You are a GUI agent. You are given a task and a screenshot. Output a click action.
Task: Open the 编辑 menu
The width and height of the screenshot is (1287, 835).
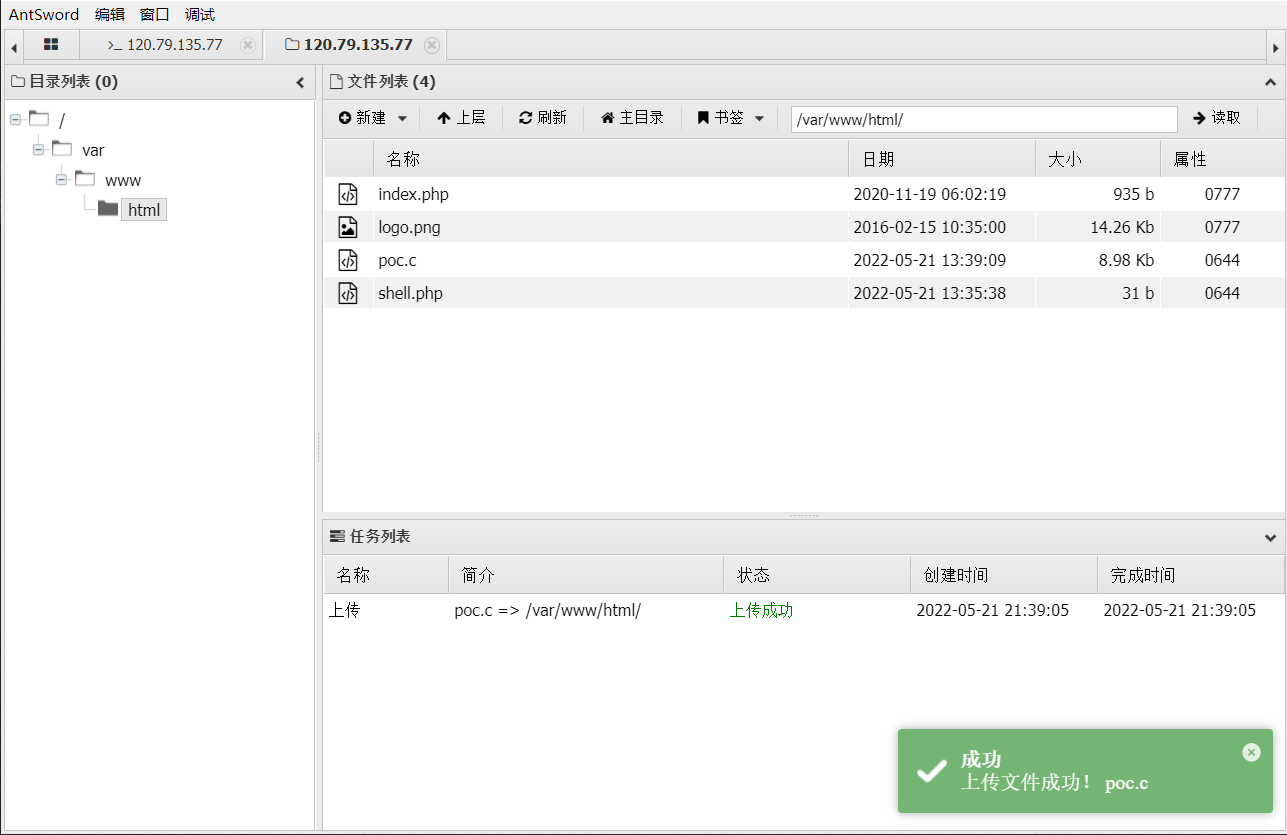[110, 14]
